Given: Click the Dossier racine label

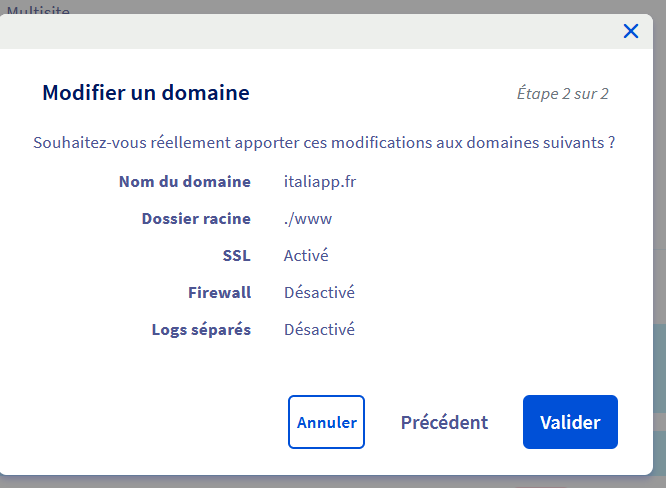Looking at the screenshot, I should (196, 219).
